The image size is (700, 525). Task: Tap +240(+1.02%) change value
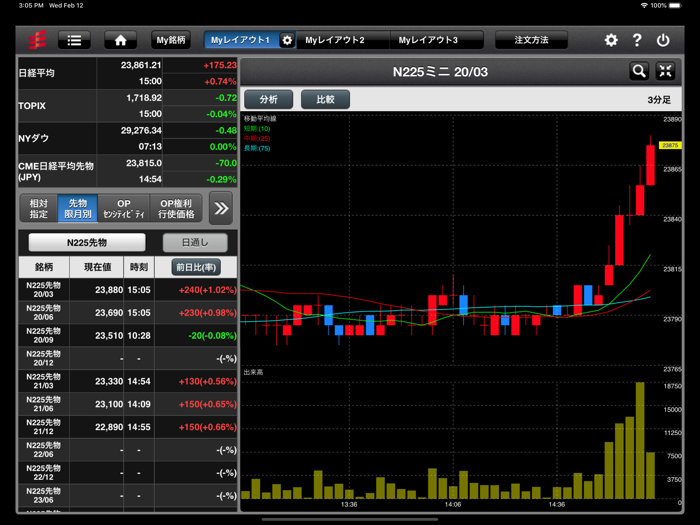click(x=208, y=290)
